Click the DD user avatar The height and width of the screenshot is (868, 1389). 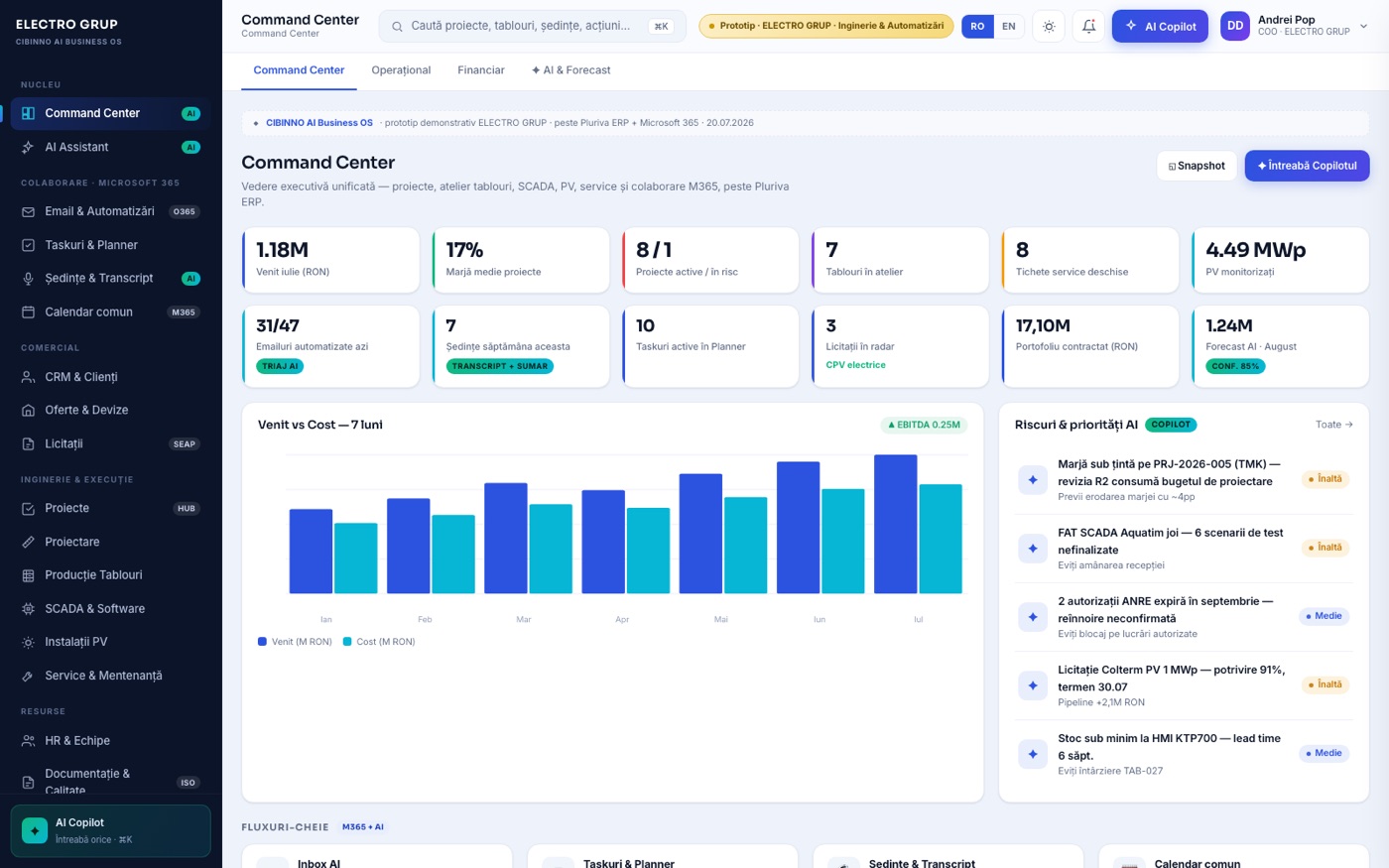(x=1235, y=26)
